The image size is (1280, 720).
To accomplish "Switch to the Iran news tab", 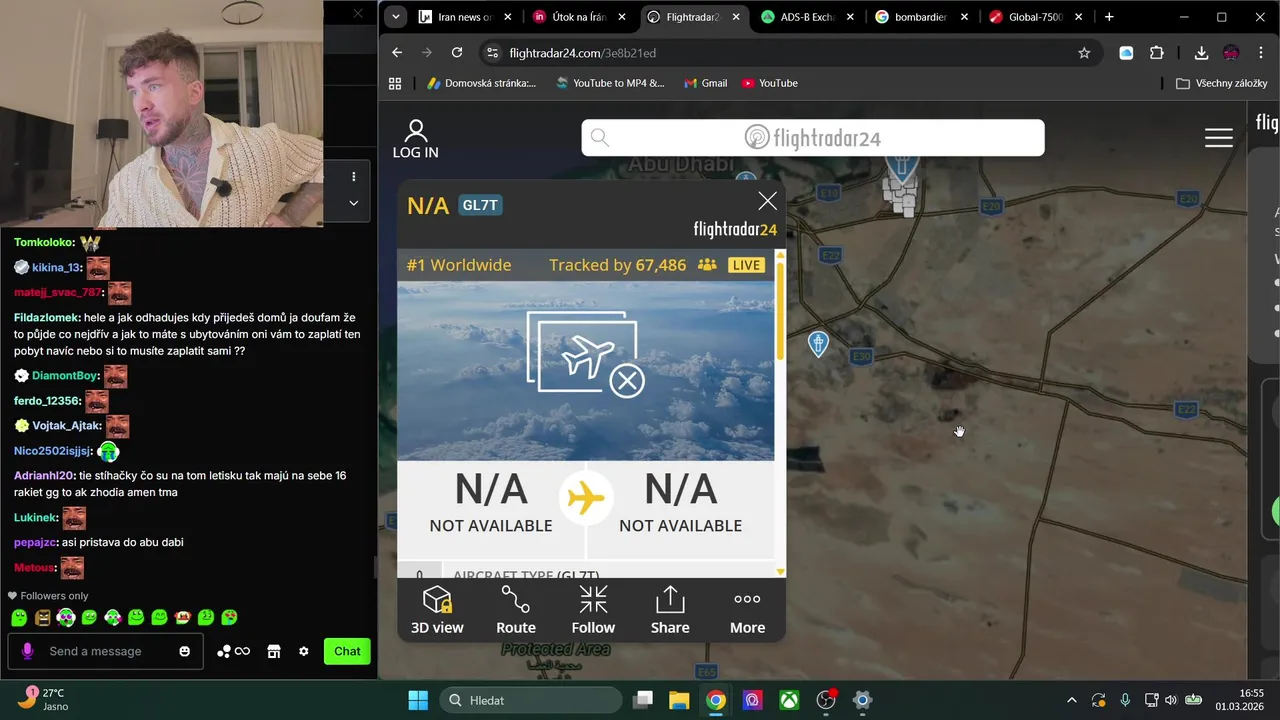I will pyautogui.click(x=465, y=17).
